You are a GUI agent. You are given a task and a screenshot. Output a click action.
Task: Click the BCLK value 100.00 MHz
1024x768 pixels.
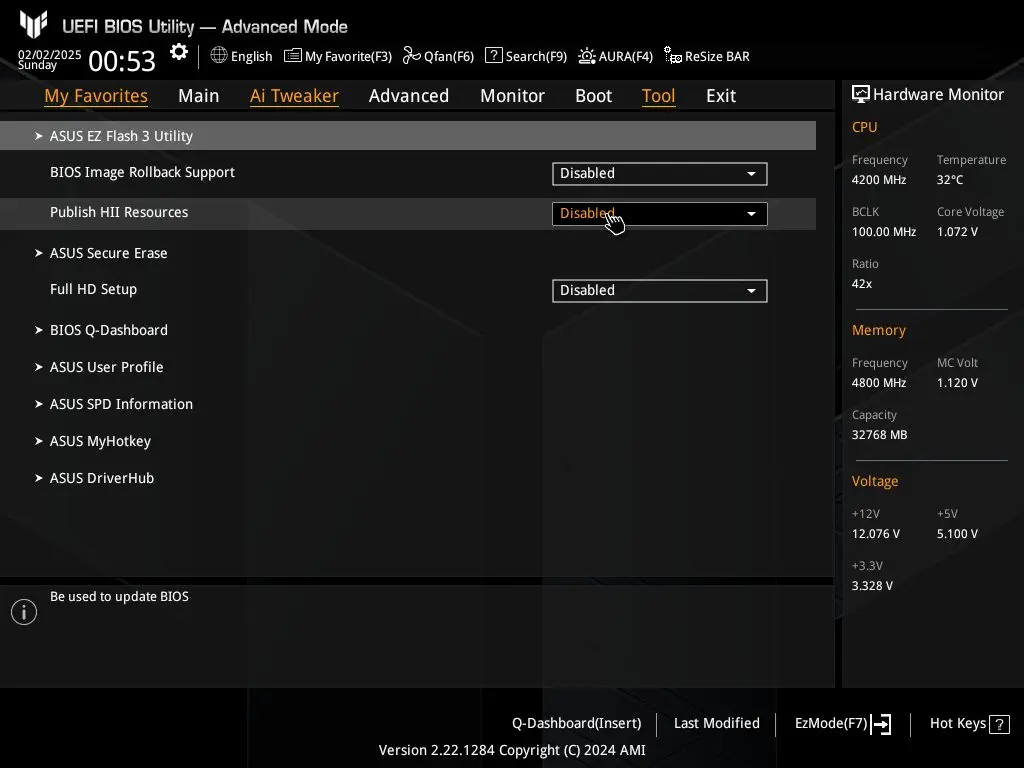[x=884, y=232]
